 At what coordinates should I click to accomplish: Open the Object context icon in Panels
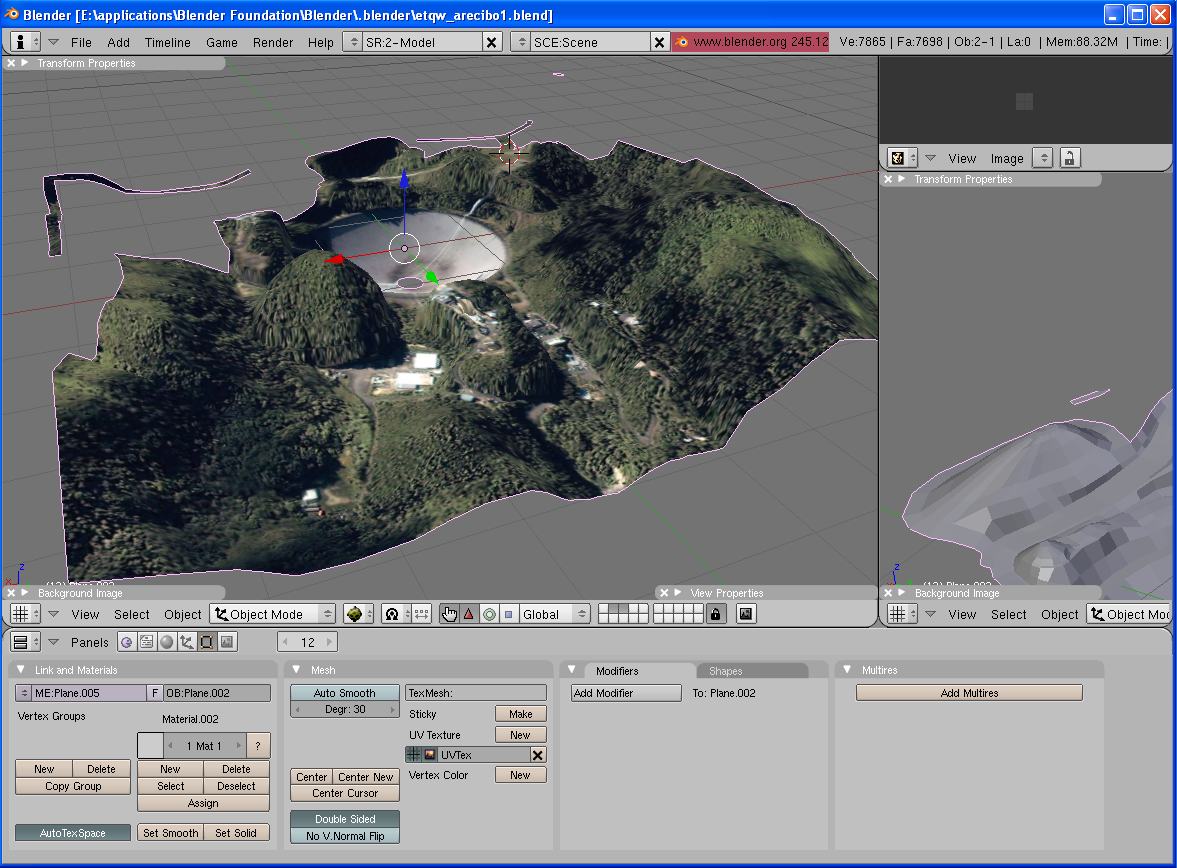(x=187, y=642)
